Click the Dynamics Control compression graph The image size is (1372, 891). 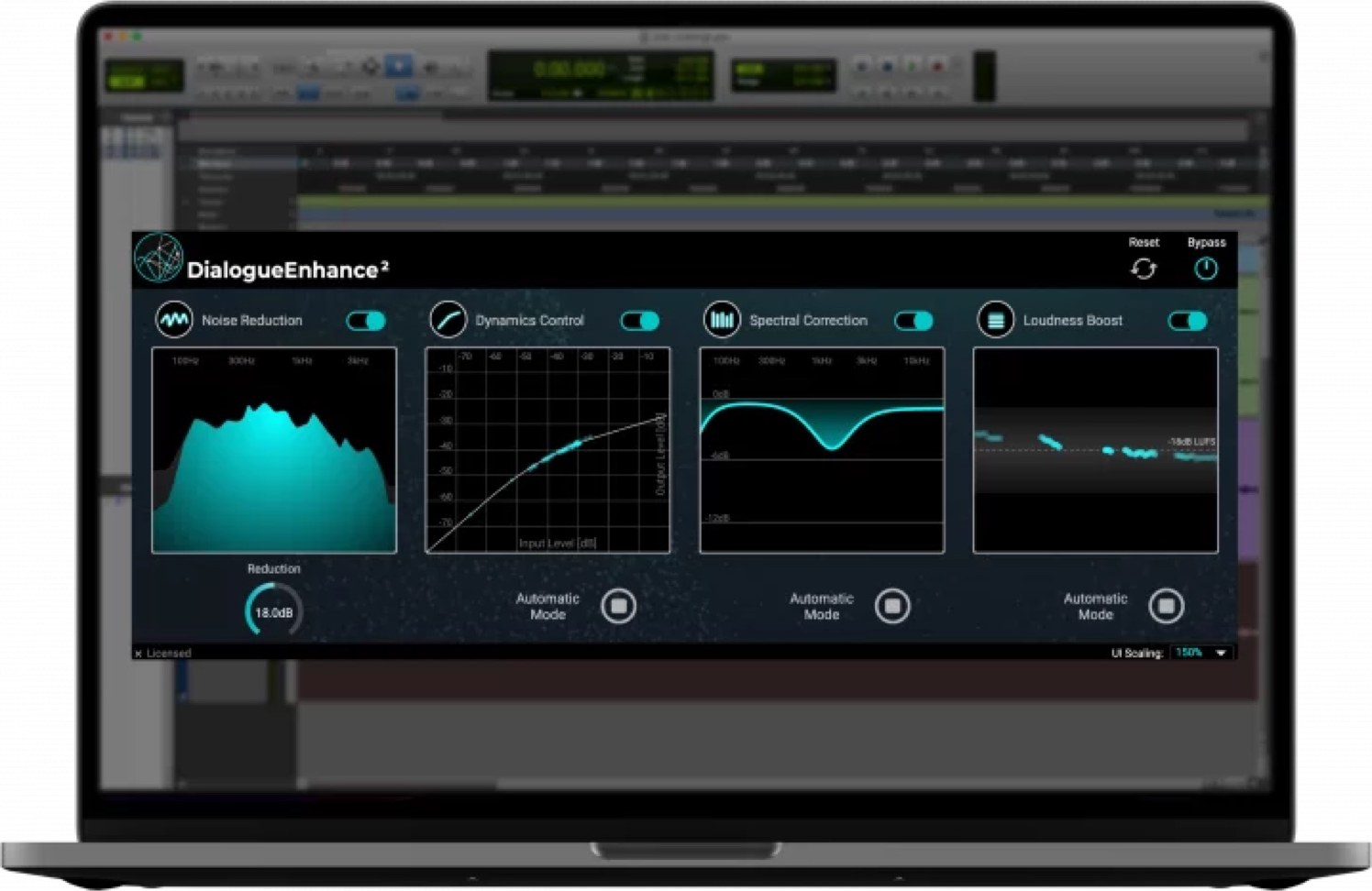point(548,450)
